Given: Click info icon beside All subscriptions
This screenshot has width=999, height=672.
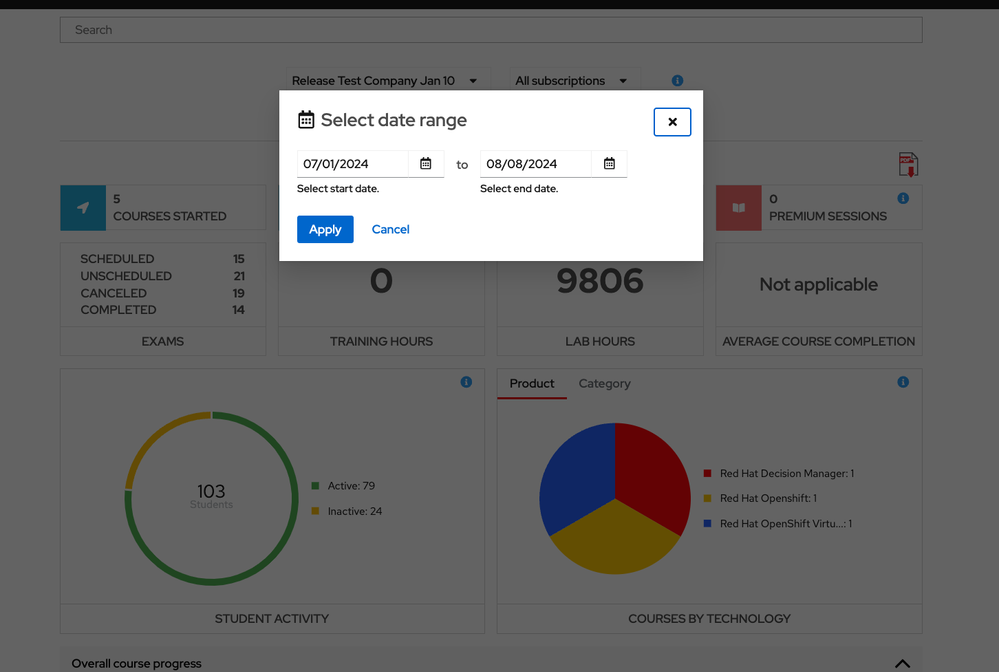Looking at the screenshot, I should pos(677,81).
